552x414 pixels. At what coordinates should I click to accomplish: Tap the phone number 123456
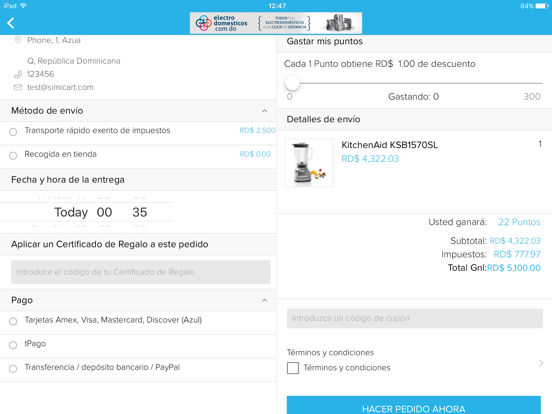coord(40,74)
